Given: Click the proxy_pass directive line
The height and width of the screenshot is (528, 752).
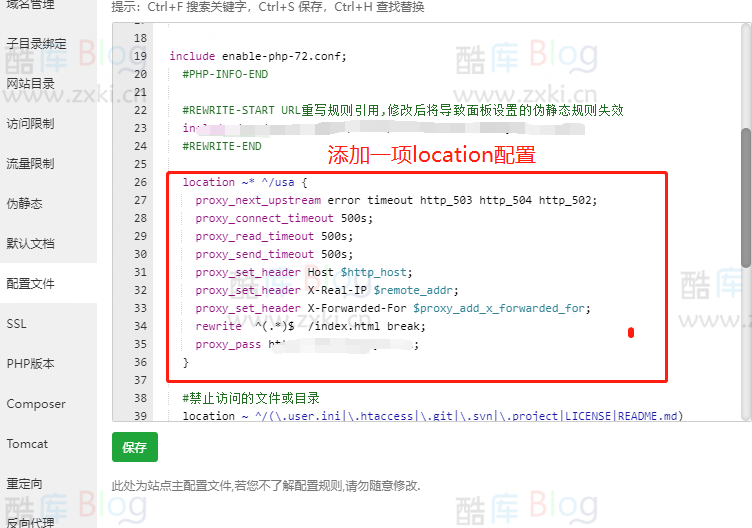Looking at the screenshot, I should [307, 344].
